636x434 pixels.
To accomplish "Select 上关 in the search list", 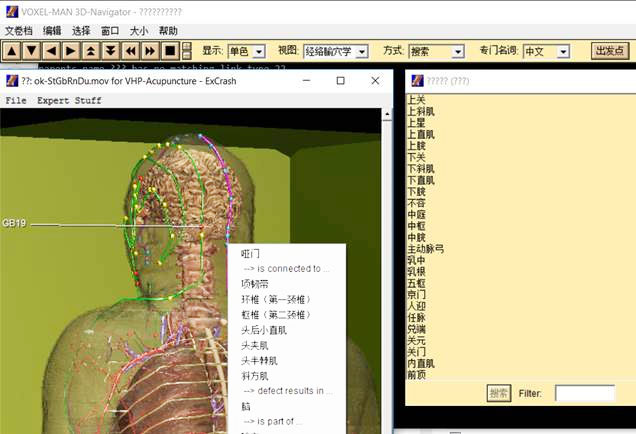I will (417, 100).
